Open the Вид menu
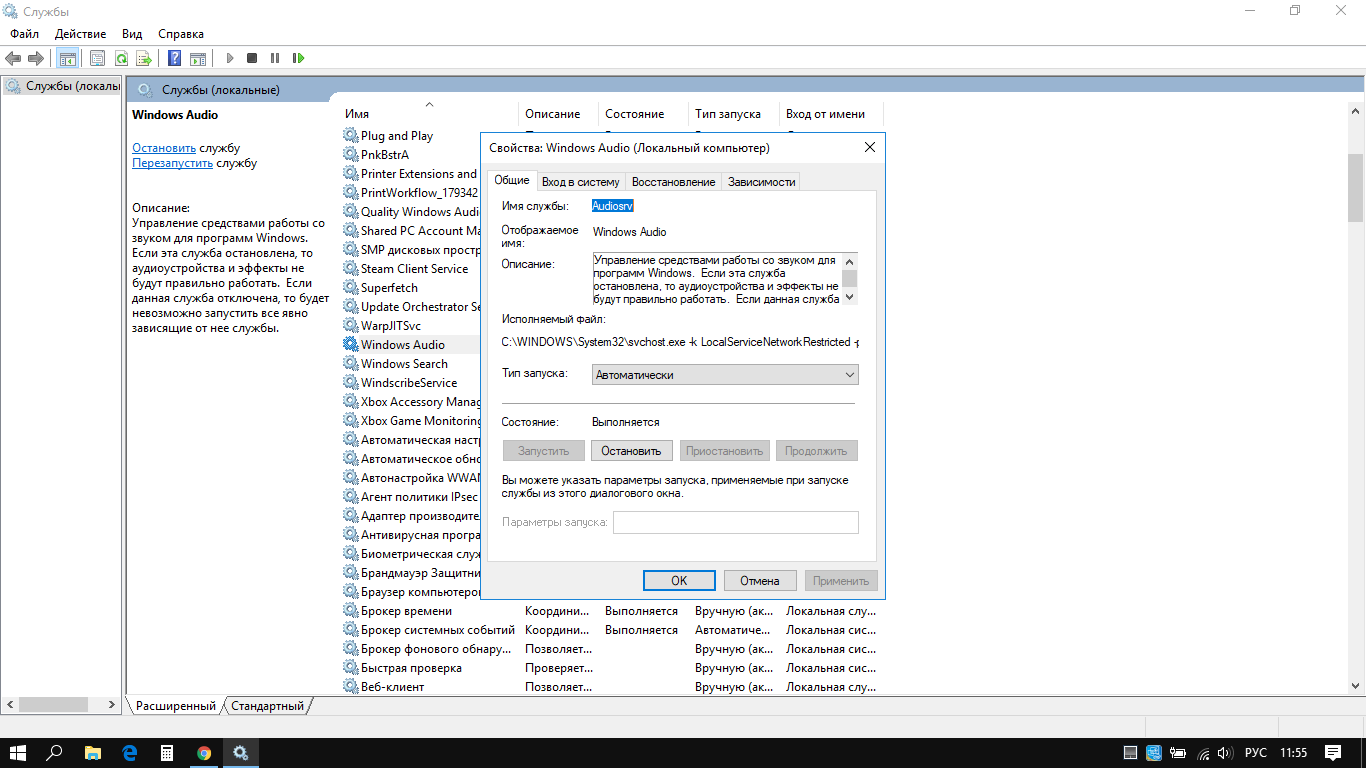The image size is (1366, 768). [x=132, y=34]
